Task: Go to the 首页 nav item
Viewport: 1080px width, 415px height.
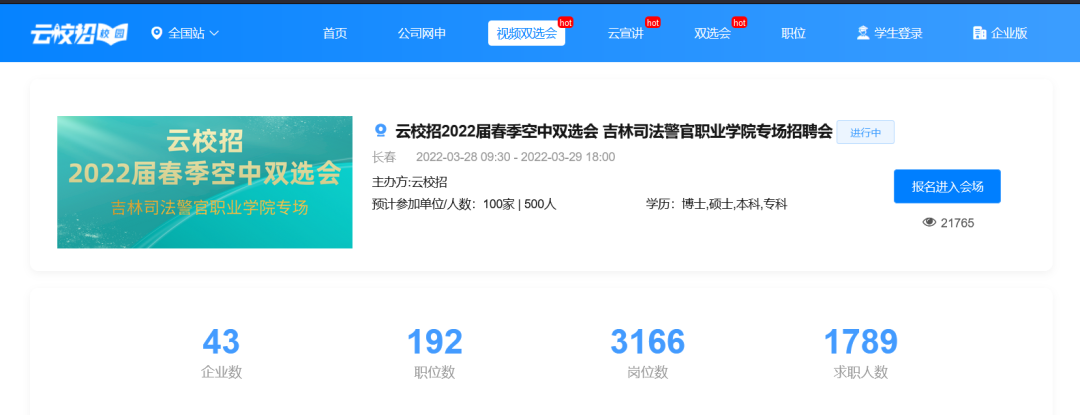Action: 335,33
